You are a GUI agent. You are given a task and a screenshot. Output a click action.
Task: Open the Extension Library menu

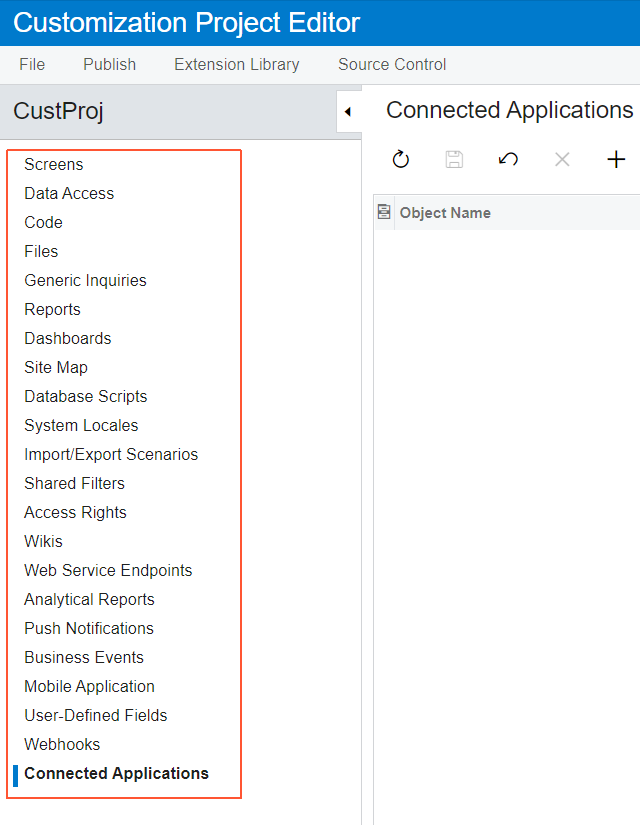pos(236,64)
